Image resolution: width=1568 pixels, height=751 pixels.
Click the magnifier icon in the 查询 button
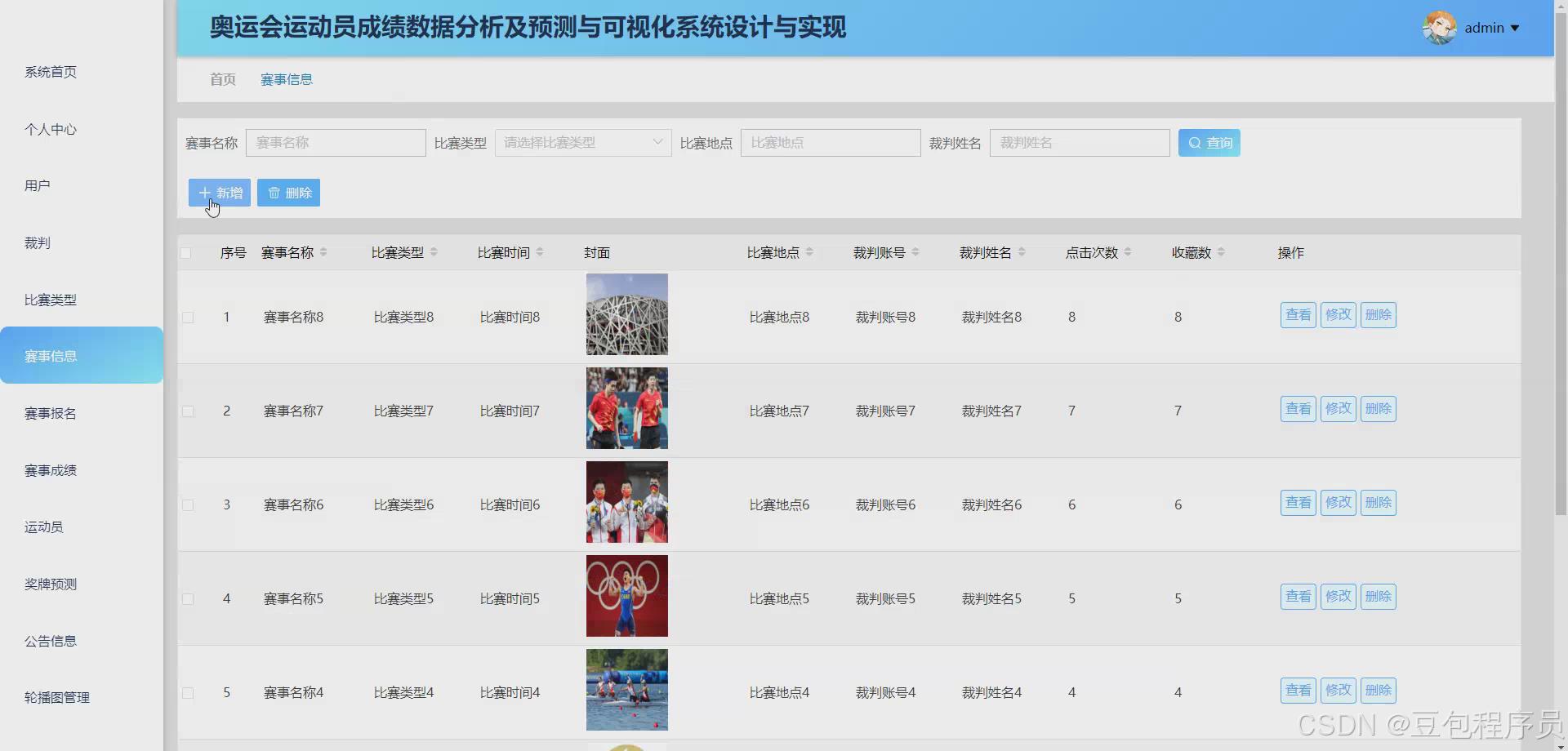point(1194,142)
